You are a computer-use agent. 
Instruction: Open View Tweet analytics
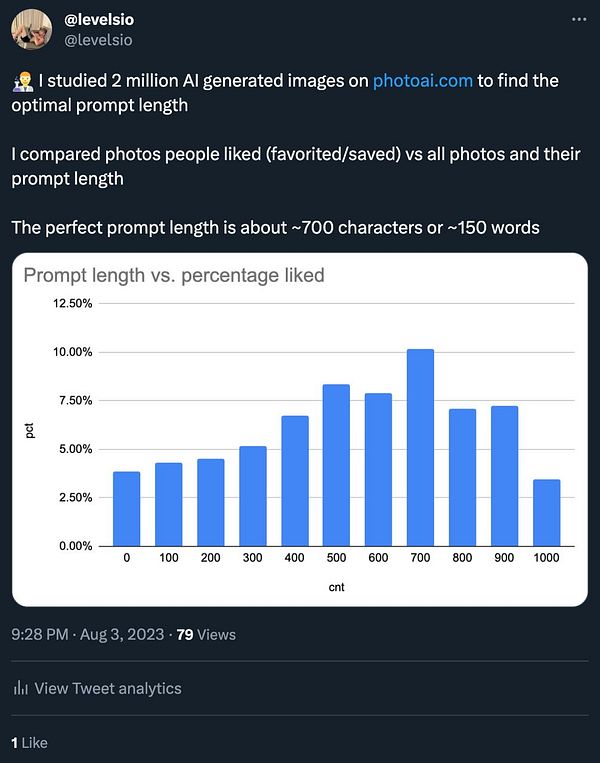click(107, 688)
